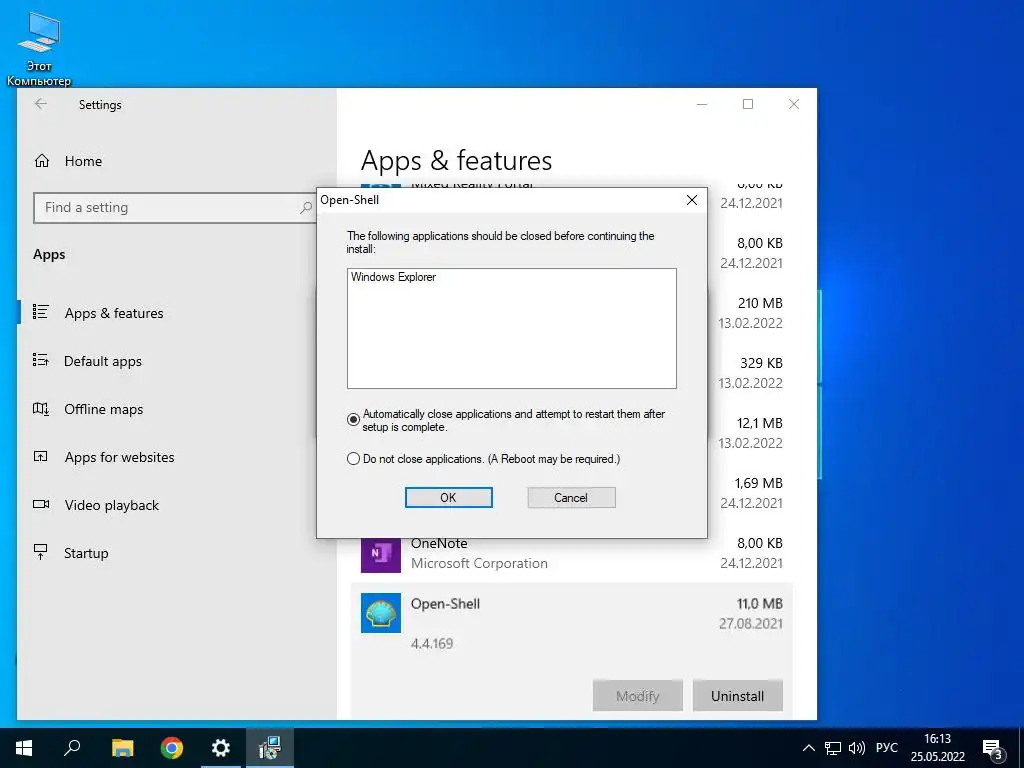Open network status tray icon
The image size is (1024, 768).
click(833, 748)
